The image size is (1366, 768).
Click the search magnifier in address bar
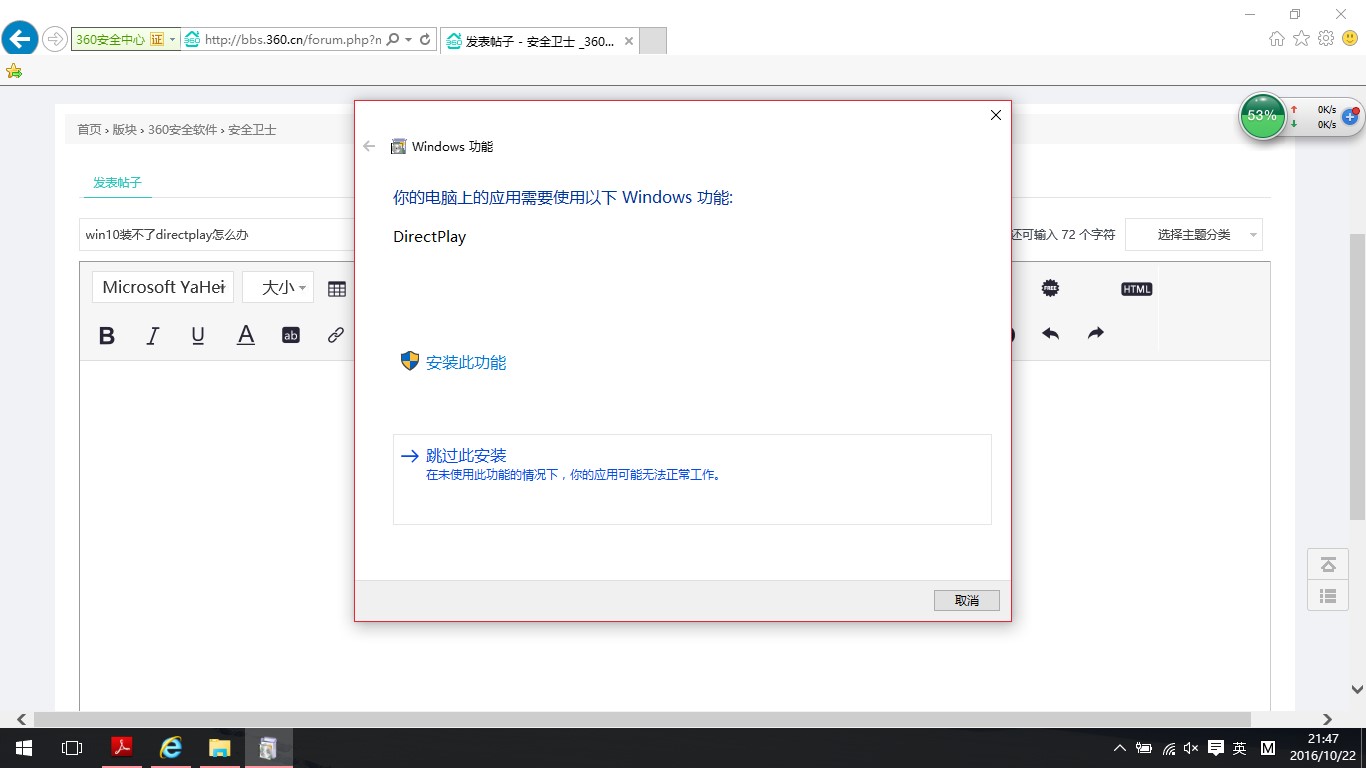click(393, 40)
